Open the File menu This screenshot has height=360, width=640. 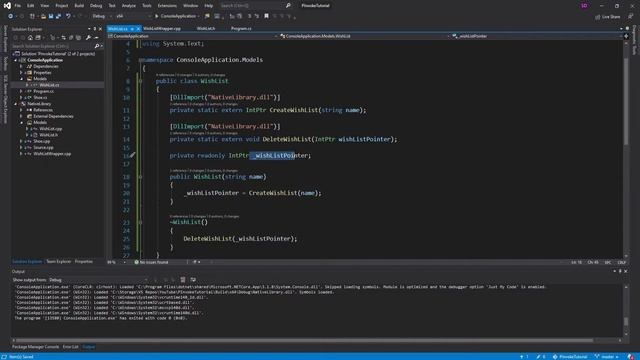18,6
